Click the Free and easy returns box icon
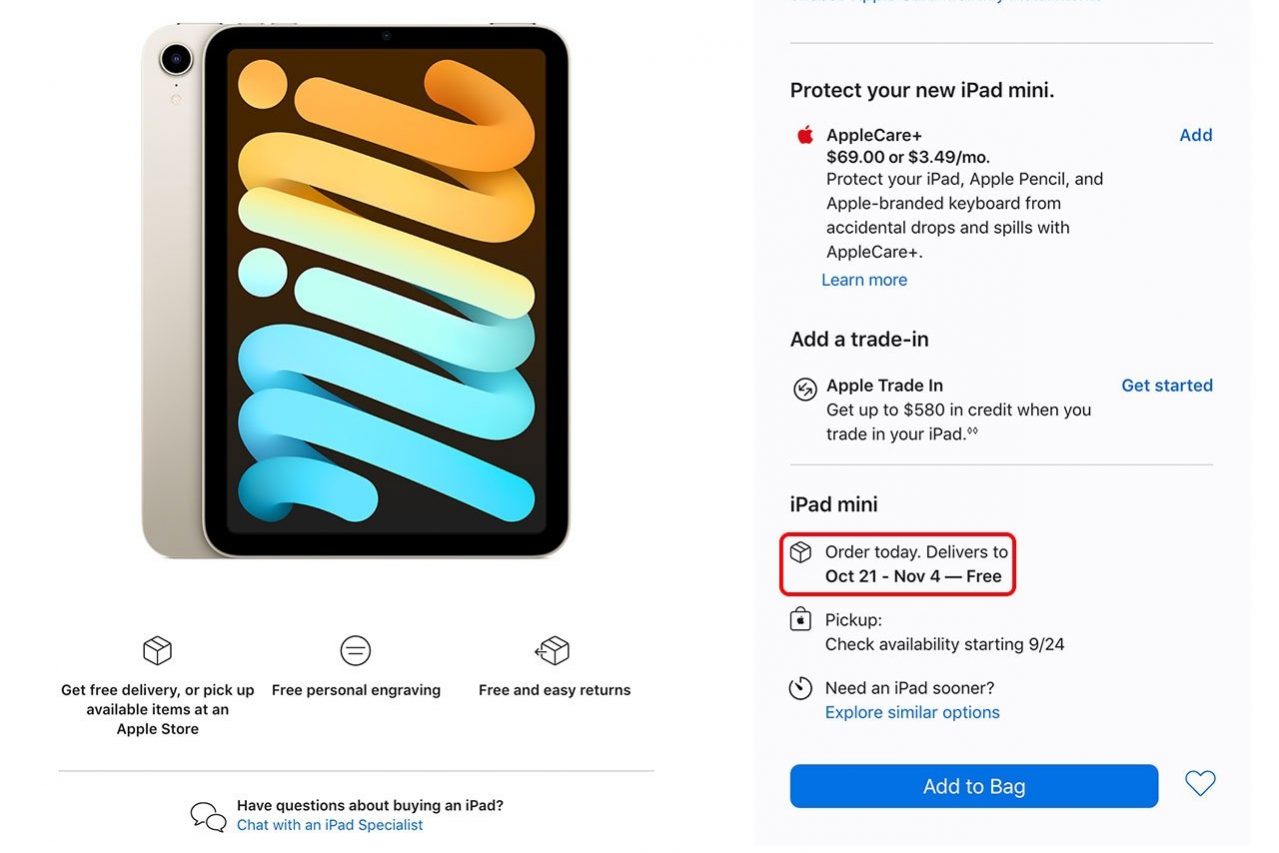 [553, 651]
